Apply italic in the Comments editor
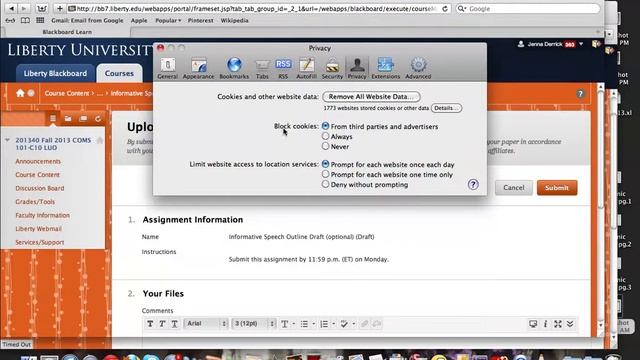The image size is (640, 360). (162, 324)
